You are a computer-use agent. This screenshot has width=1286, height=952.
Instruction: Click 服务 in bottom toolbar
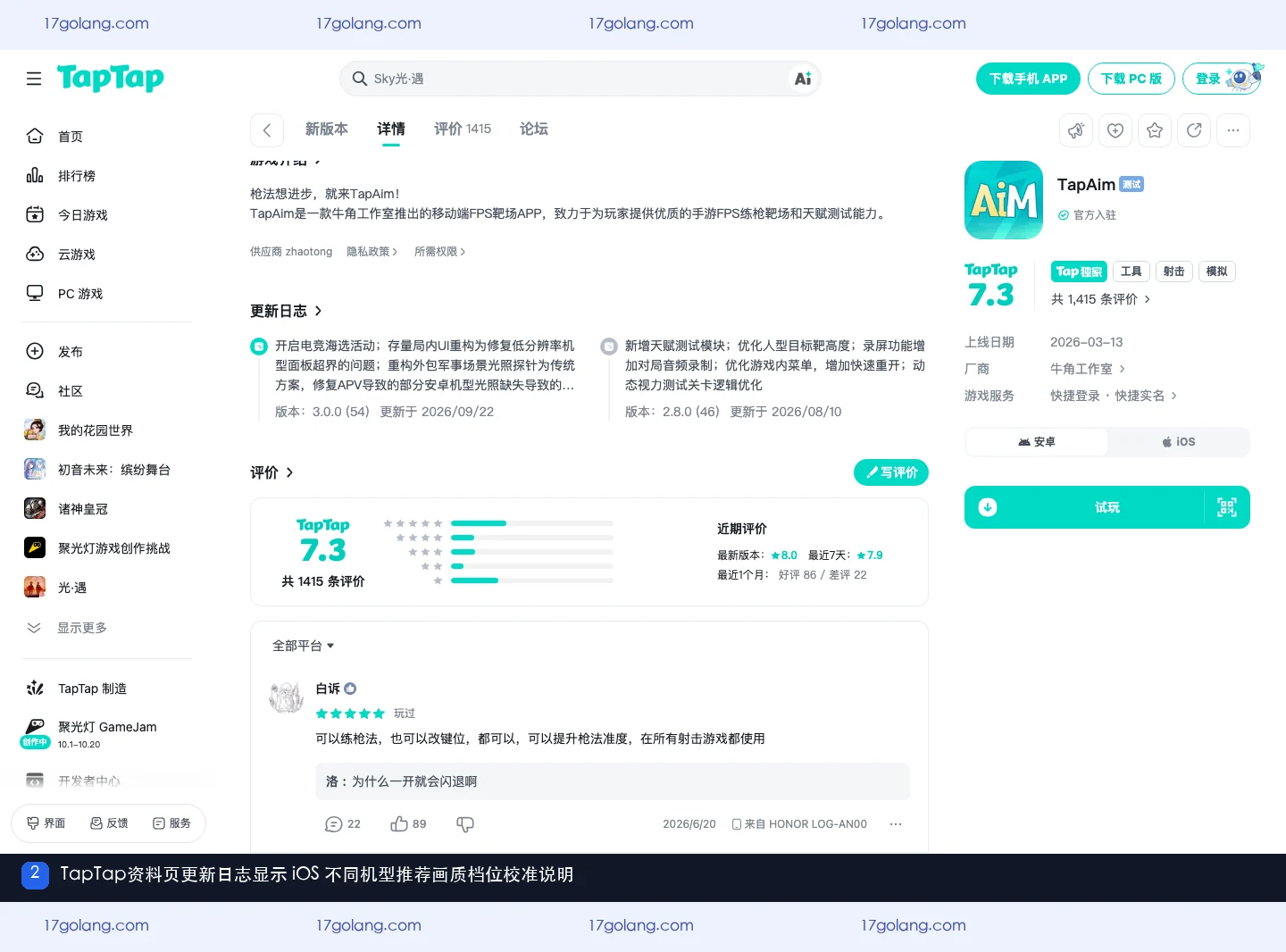pos(171,823)
